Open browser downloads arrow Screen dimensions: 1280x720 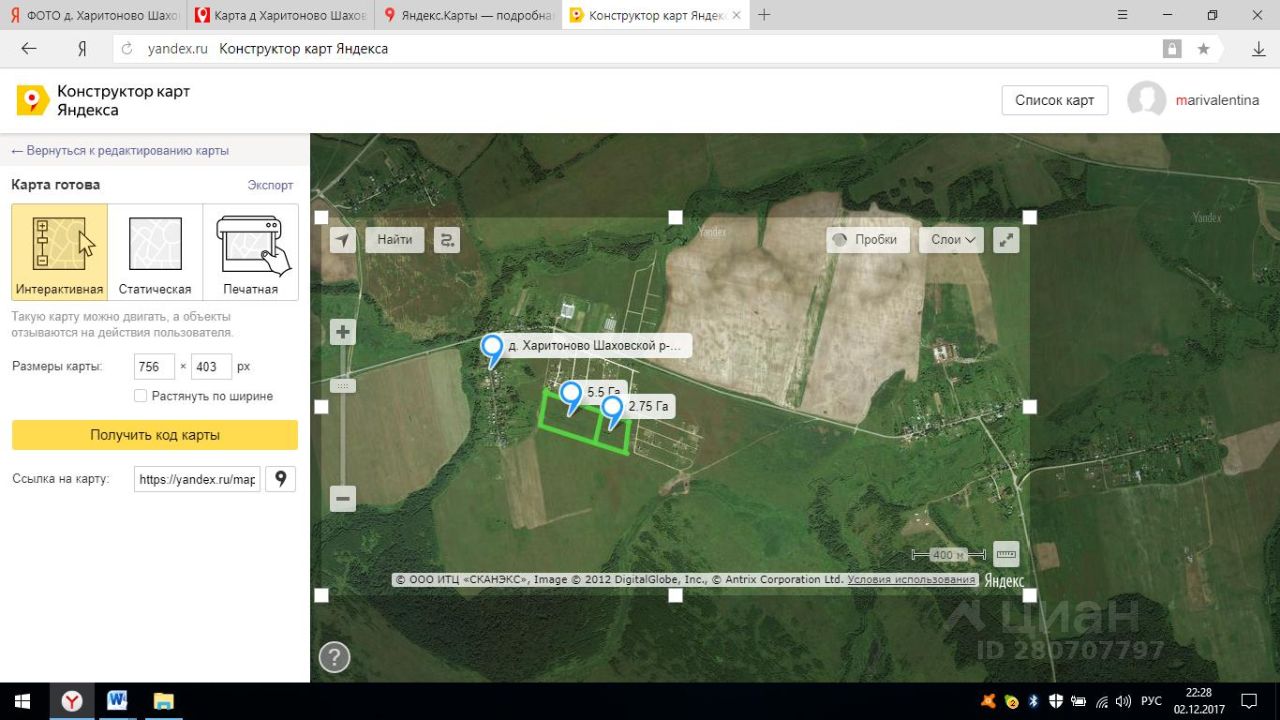(x=1259, y=49)
